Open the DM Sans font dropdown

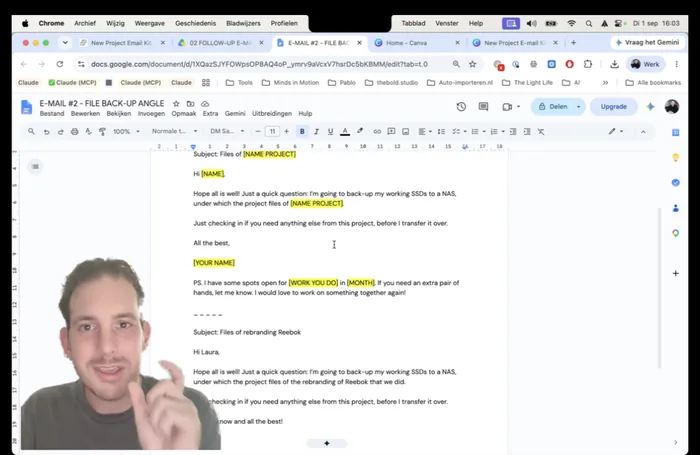[x=227, y=131]
